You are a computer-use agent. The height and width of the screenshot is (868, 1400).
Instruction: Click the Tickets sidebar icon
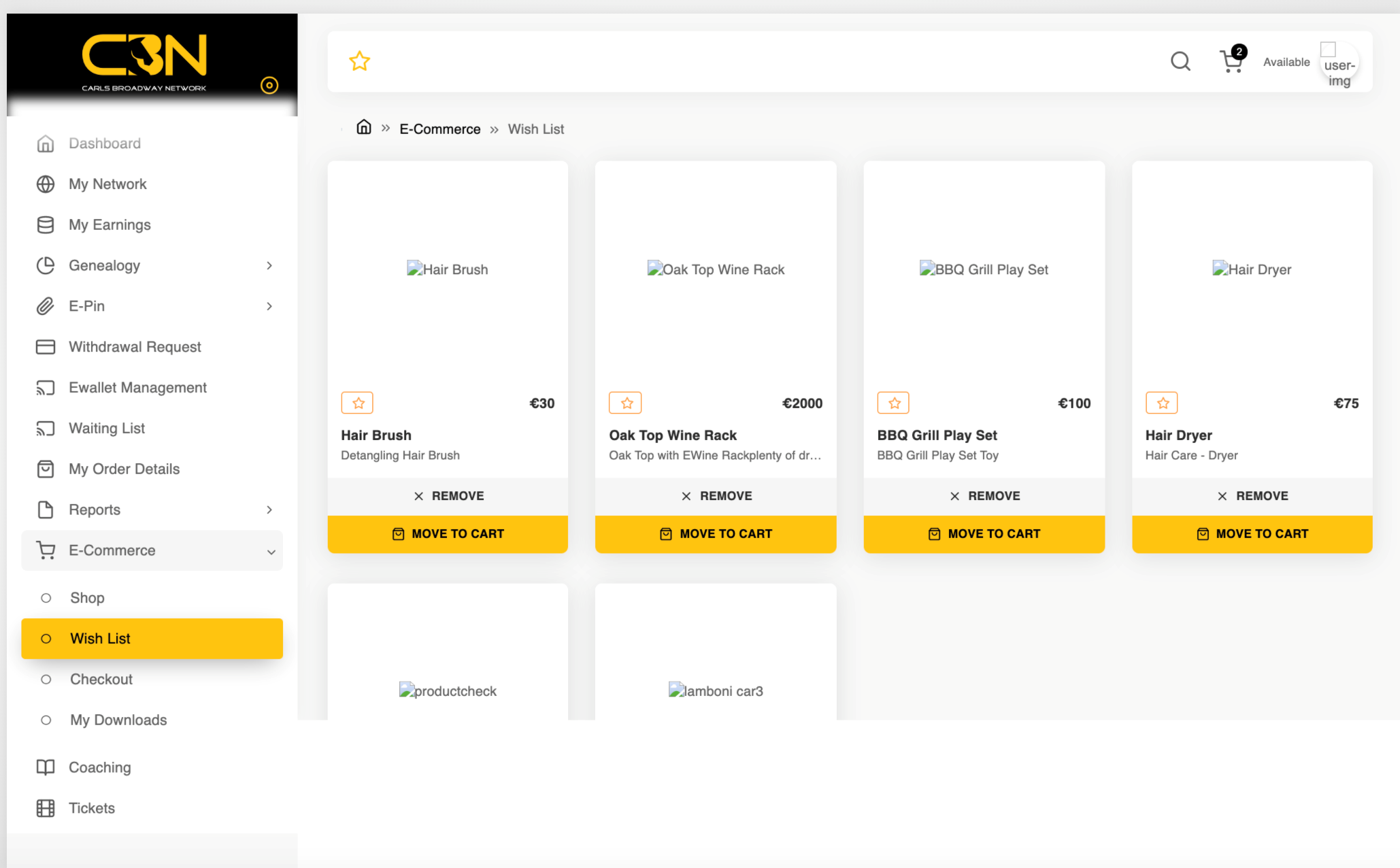46,808
